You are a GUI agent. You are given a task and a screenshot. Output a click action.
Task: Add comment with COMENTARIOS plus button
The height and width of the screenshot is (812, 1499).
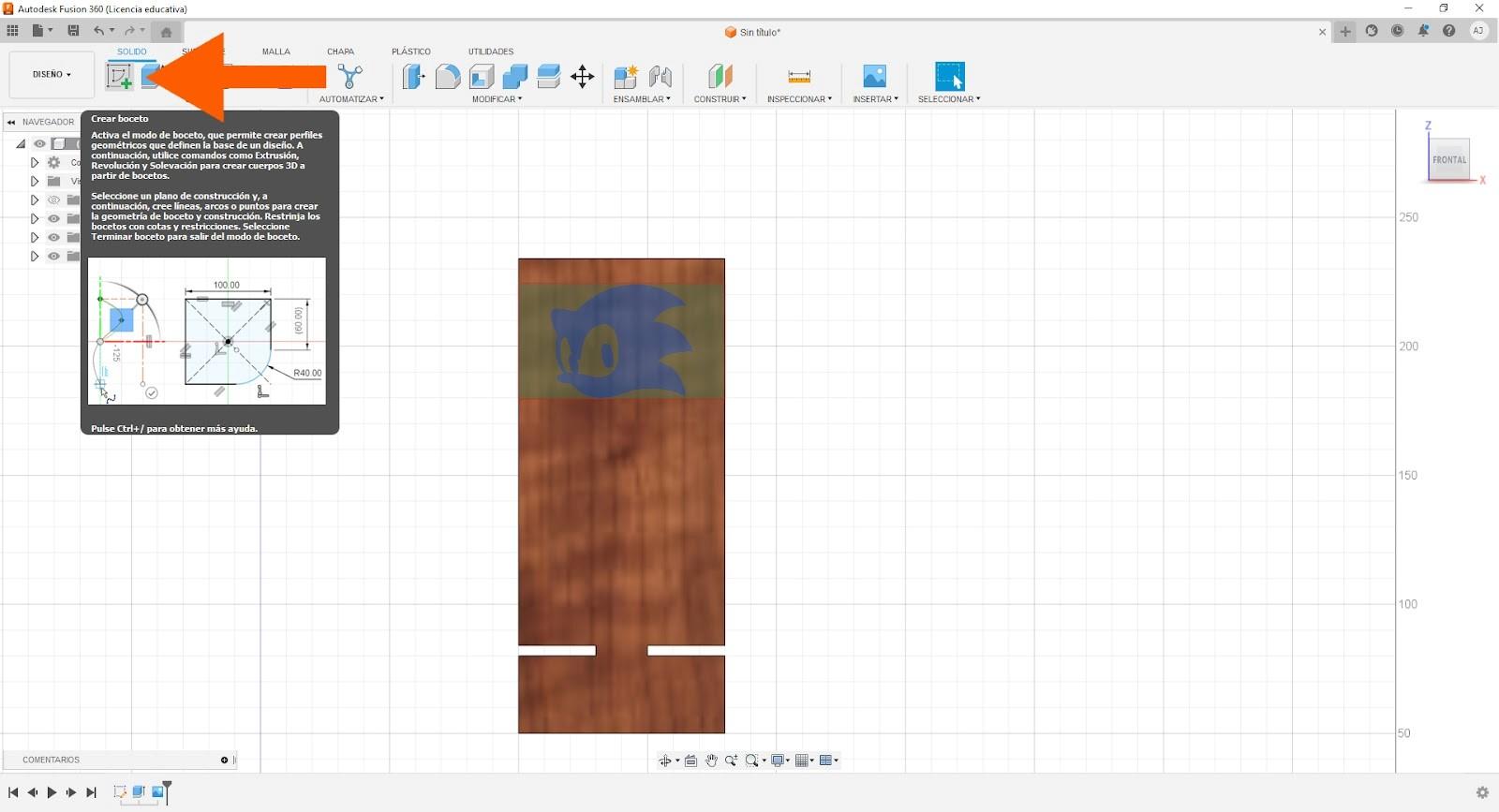[x=224, y=760]
